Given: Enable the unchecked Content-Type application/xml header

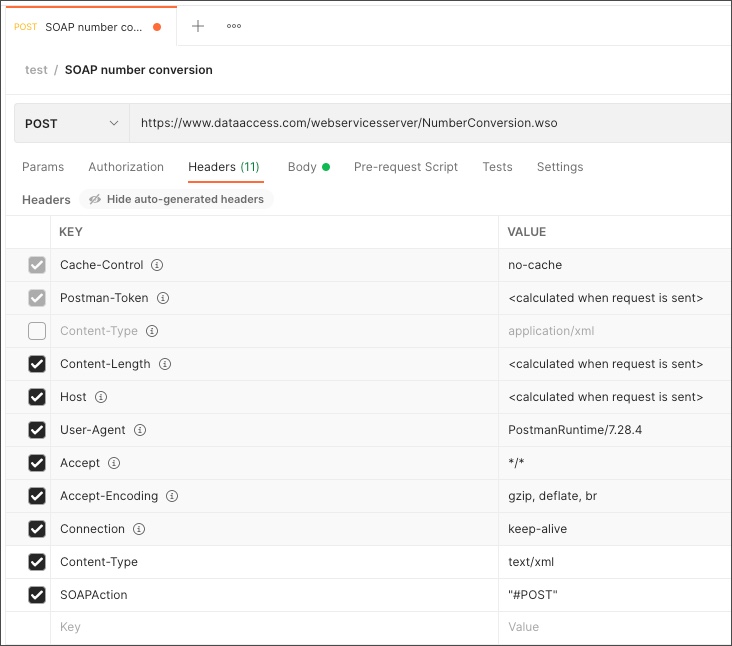Looking at the screenshot, I should coord(37,331).
